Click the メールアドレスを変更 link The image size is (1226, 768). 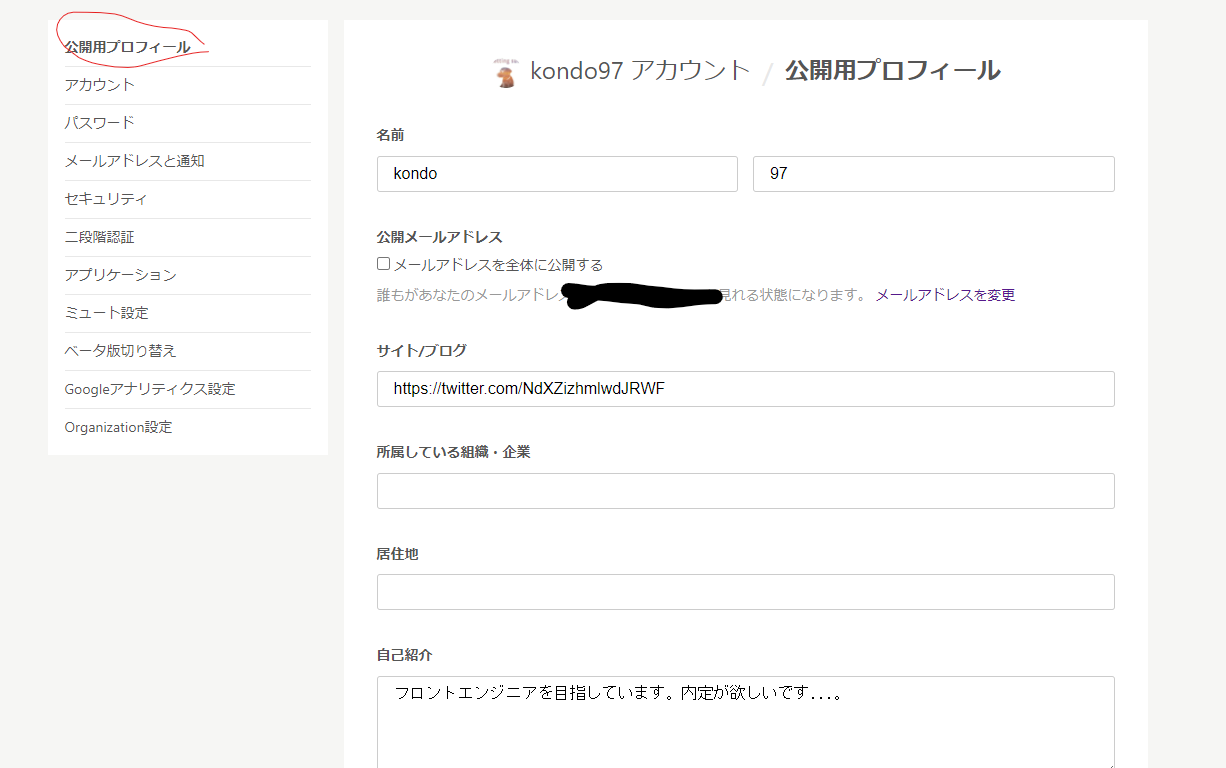[944, 294]
